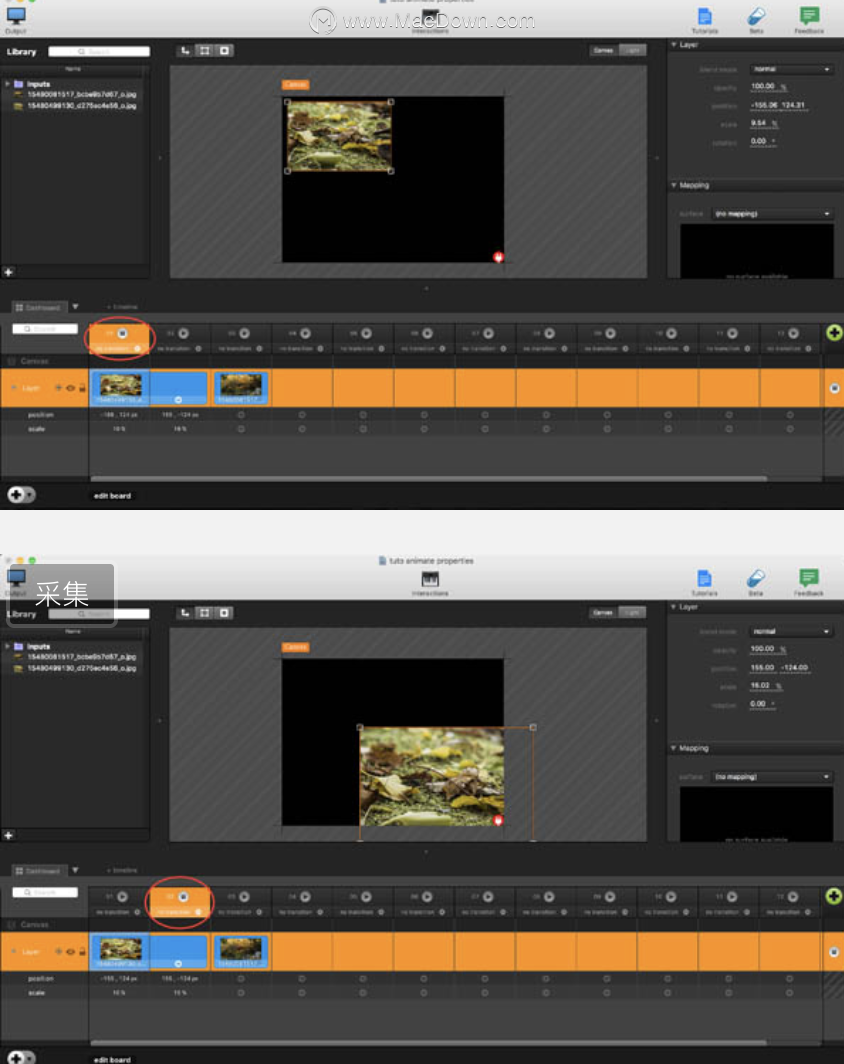
Task: Switch to the timeline tab in the top window
Action: coord(122,307)
